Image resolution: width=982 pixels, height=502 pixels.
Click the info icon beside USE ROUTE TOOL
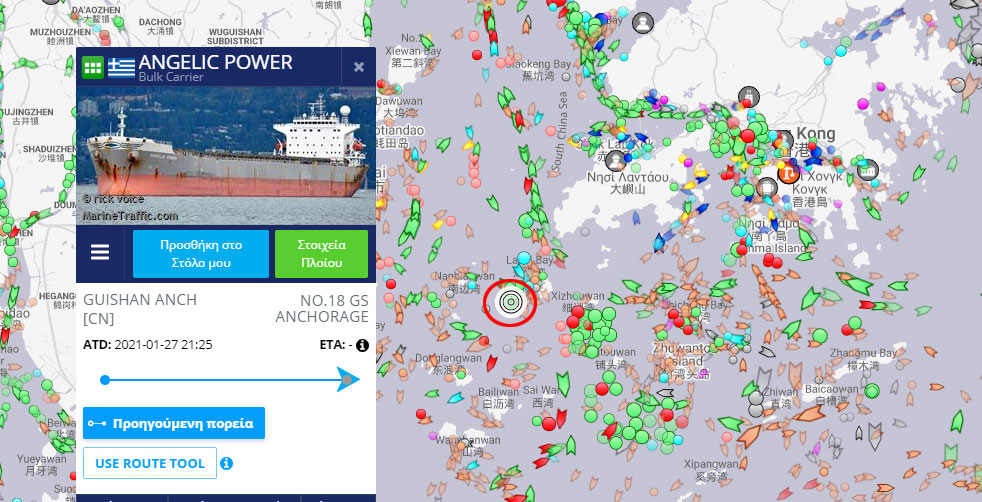pos(227,463)
